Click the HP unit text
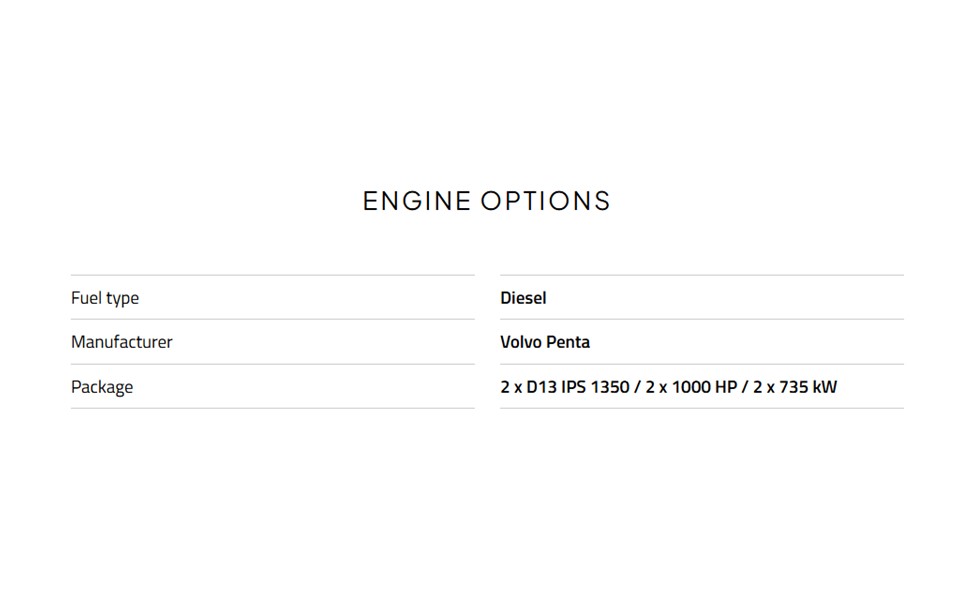Viewport: 980px width, 606px height. point(726,387)
